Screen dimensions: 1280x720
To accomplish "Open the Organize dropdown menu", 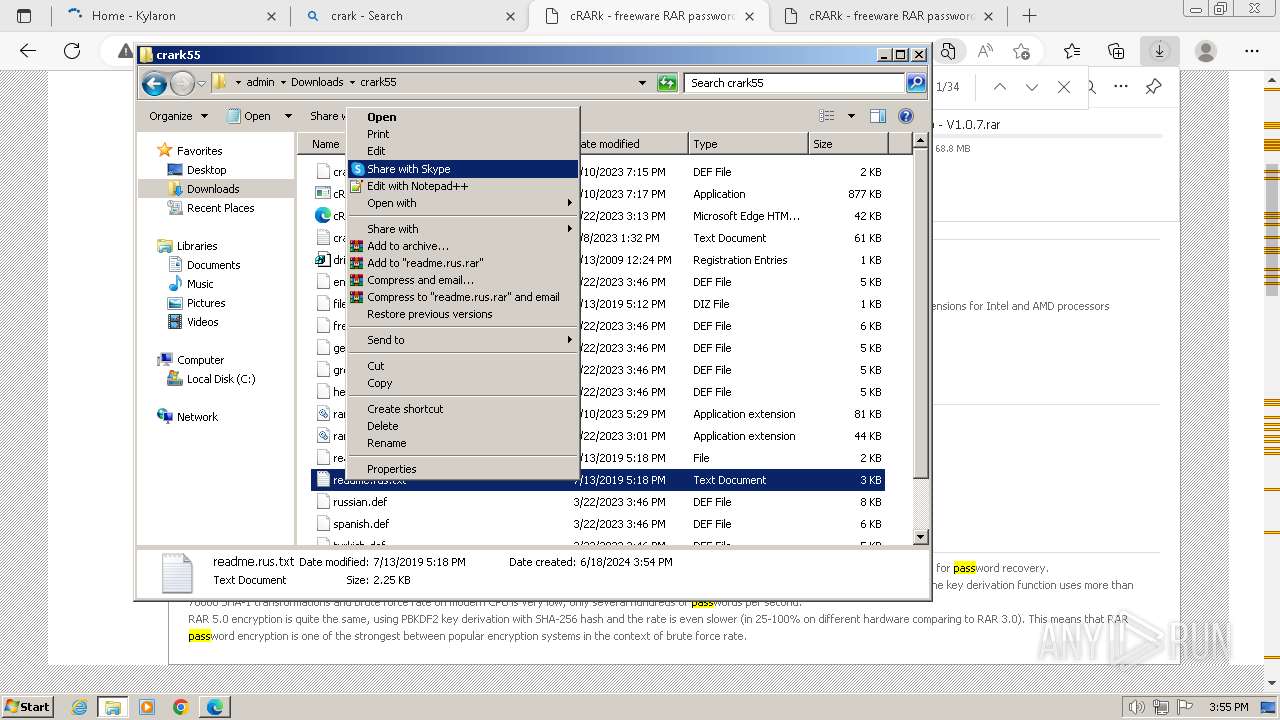I will click(x=178, y=116).
